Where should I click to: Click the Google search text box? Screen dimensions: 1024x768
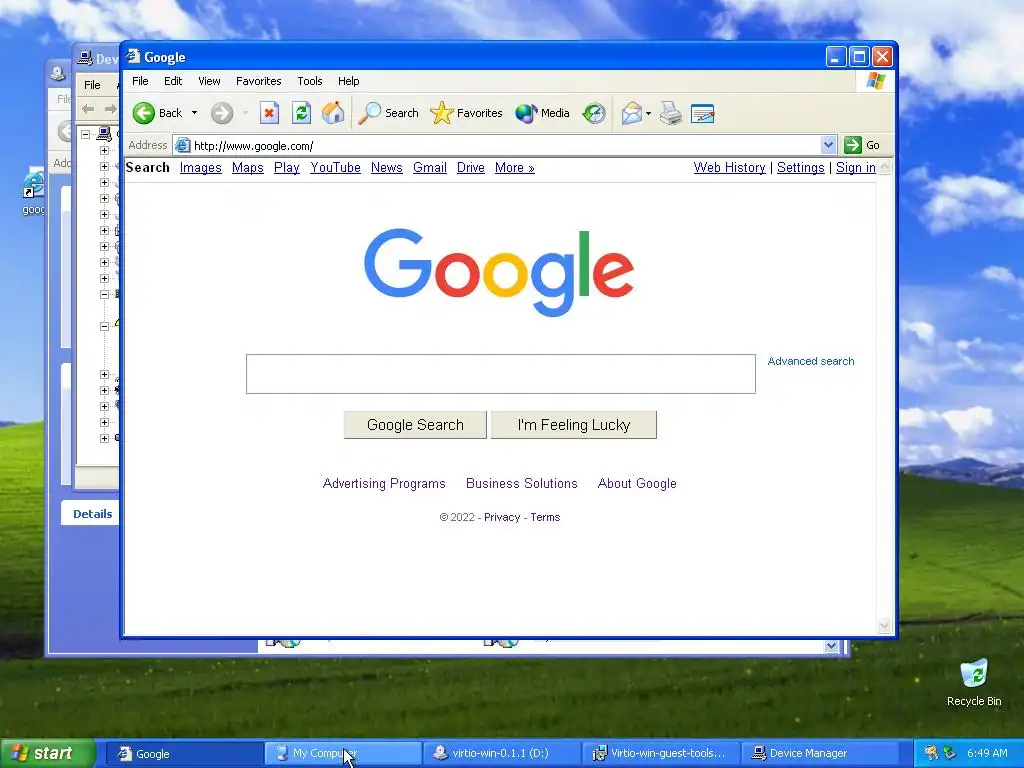click(x=501, y=374)
